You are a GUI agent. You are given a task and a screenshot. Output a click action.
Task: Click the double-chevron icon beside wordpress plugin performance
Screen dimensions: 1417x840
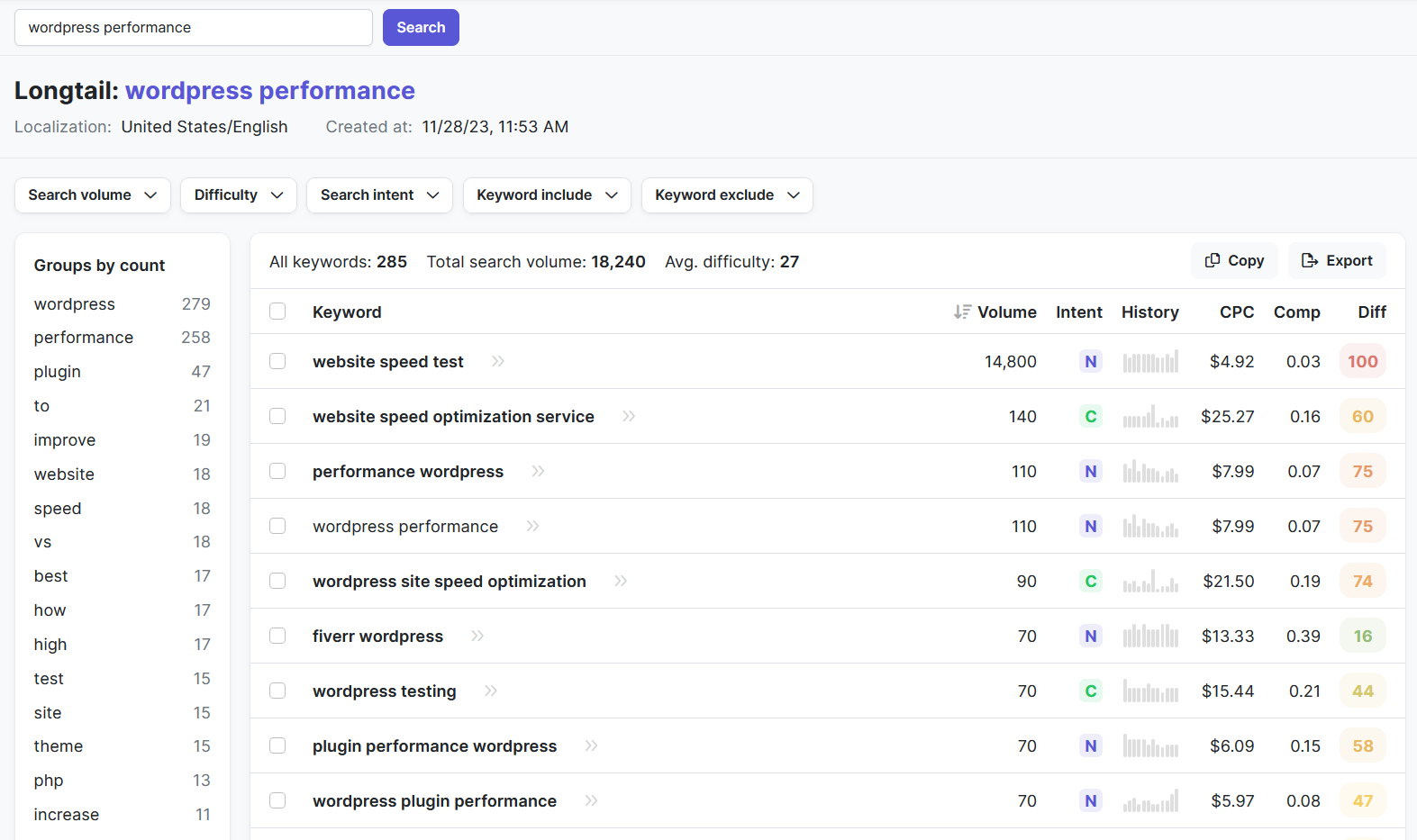[x=591, y=800]
